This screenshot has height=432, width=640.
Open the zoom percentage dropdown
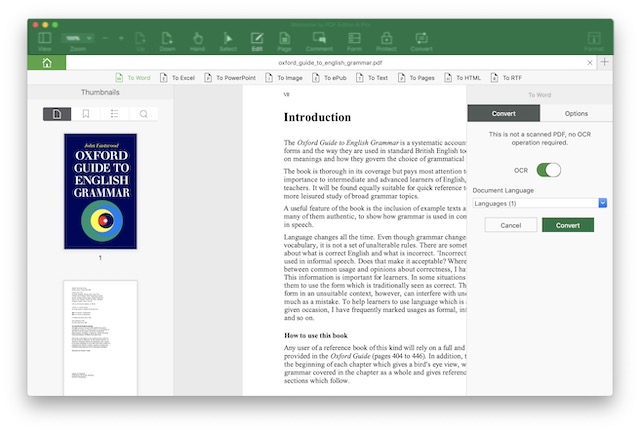[78, 38]
